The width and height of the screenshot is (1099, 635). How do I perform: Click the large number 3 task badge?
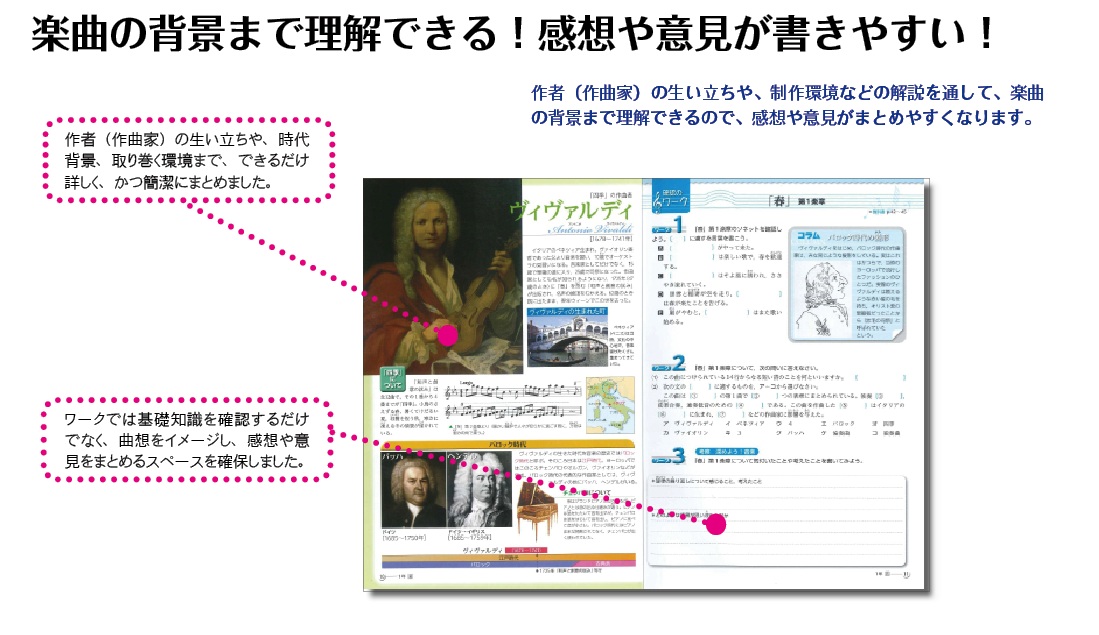(x=678, y=456)
